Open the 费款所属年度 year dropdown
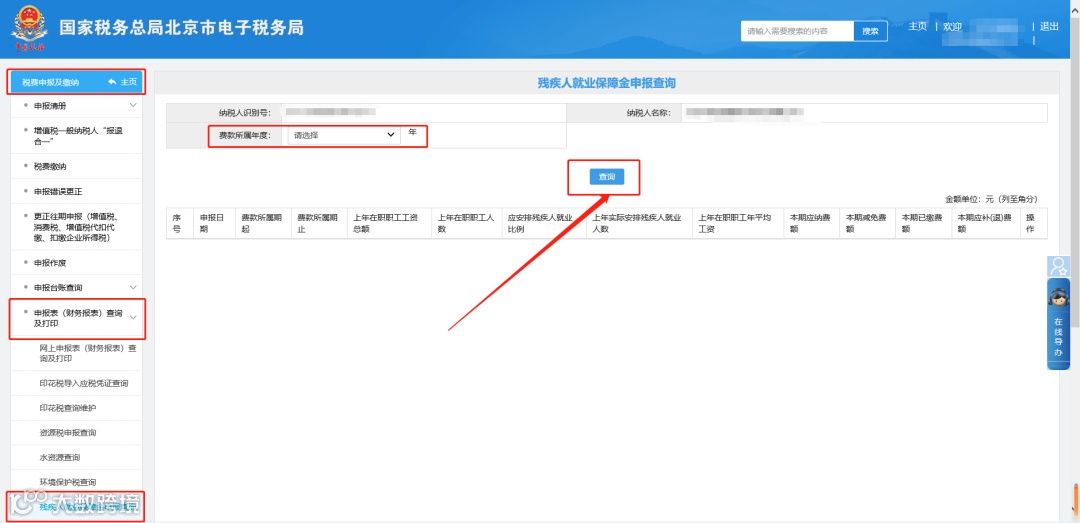 344,135
